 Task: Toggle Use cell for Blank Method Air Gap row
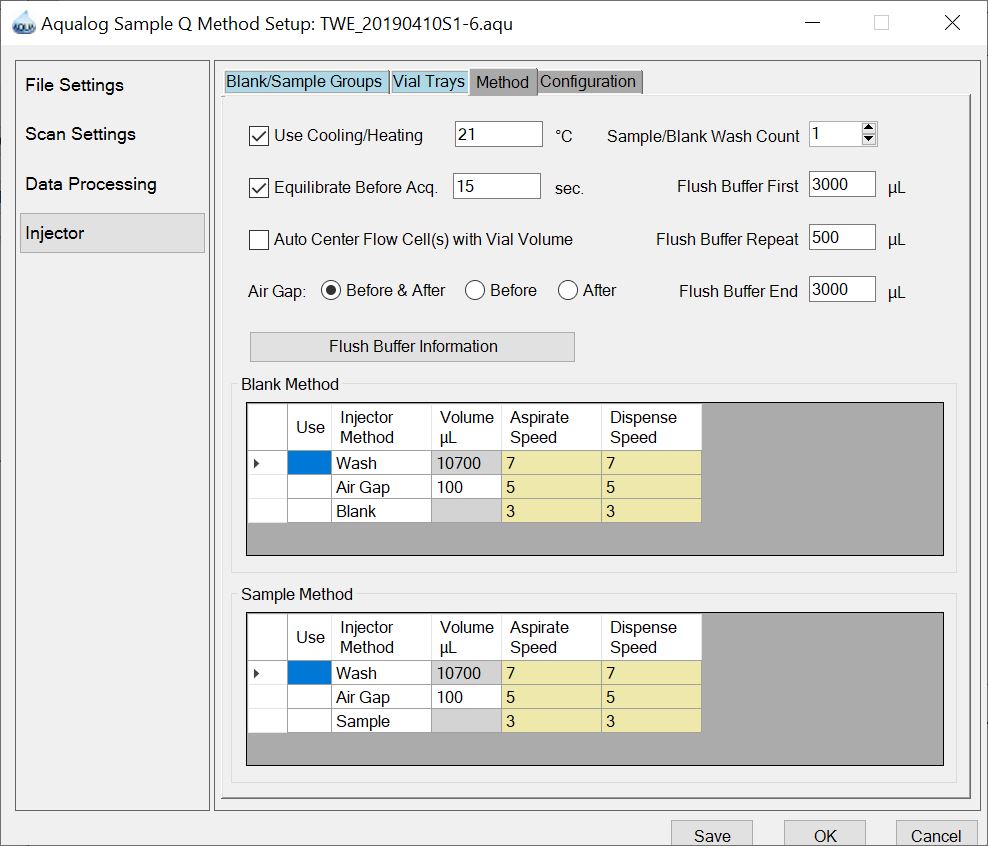(x=309, y=487)
